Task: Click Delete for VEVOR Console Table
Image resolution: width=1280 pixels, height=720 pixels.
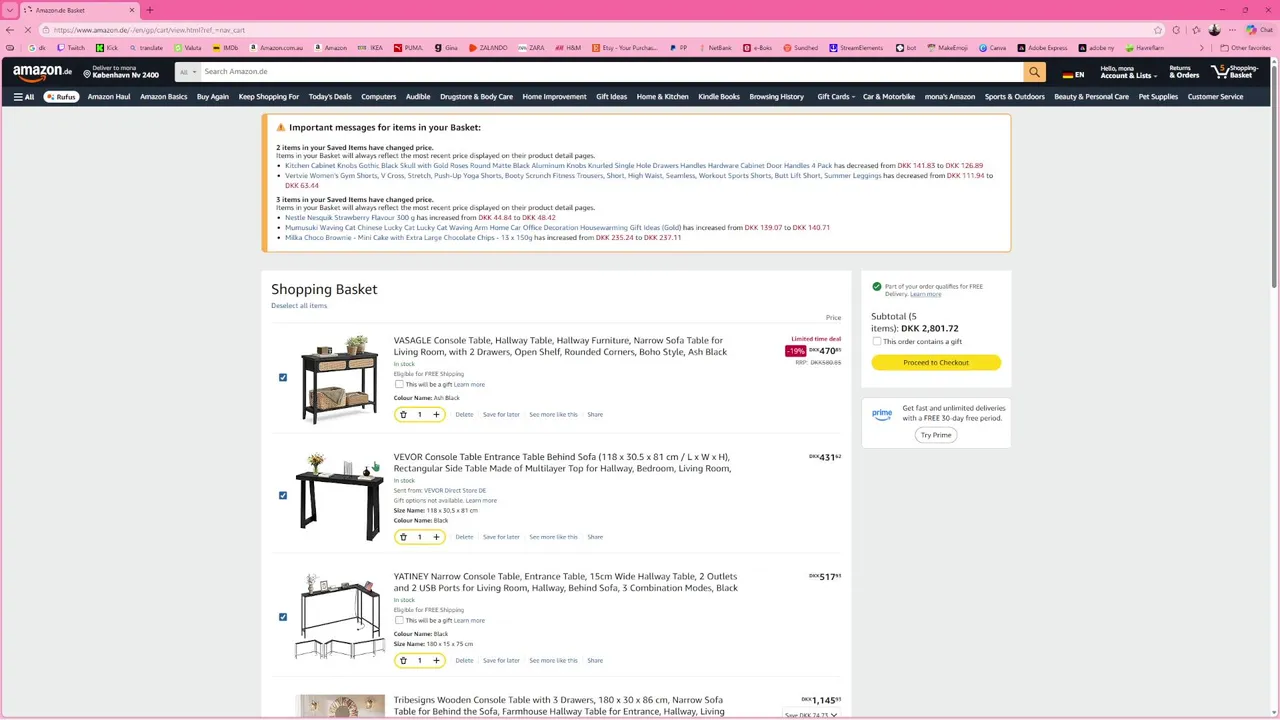Action: pyautogui.click(x=465, y=537)
